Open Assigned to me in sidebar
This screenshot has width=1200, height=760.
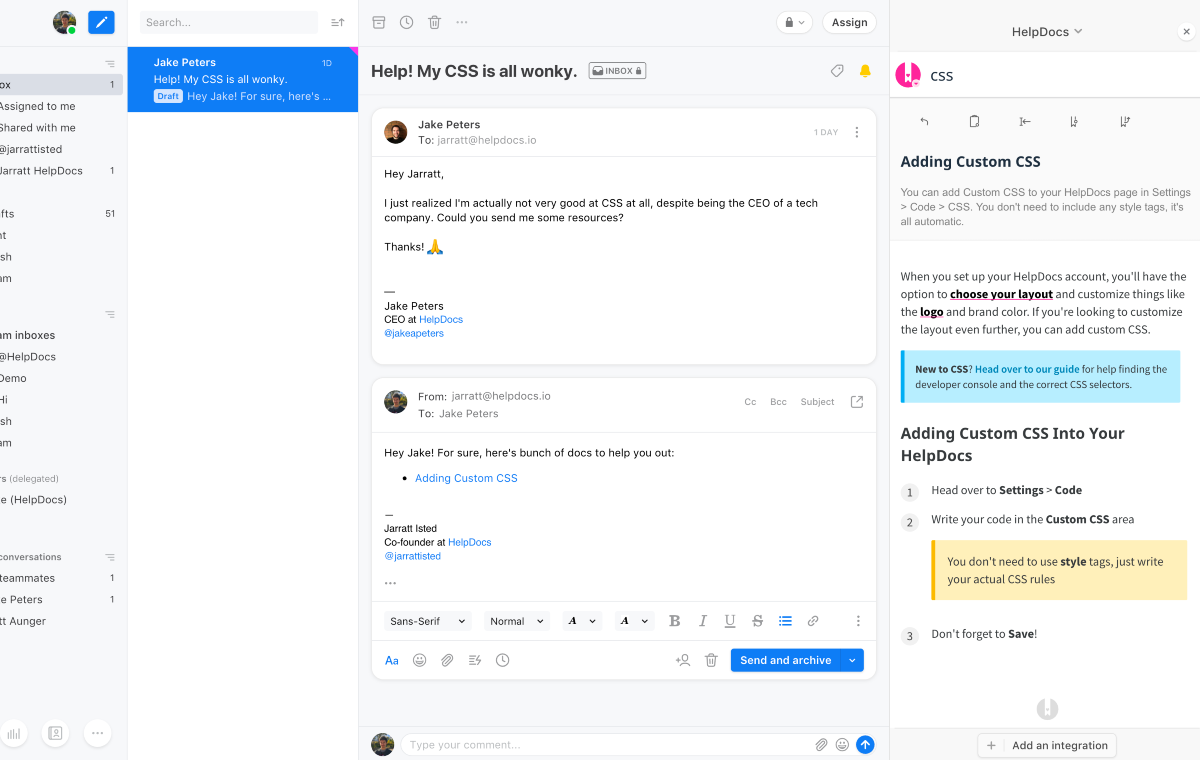(37, 106)
